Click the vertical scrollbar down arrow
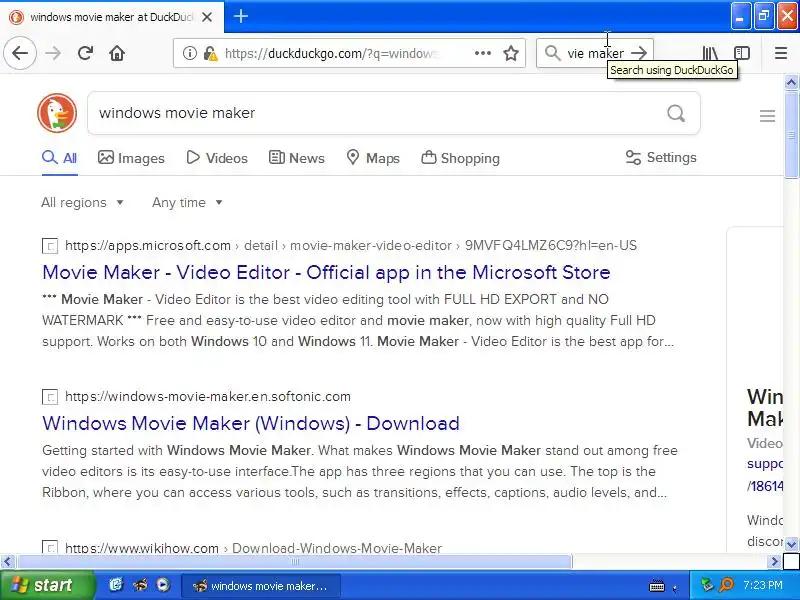Viewport: 800px width, 600px height. coord(791,544)
